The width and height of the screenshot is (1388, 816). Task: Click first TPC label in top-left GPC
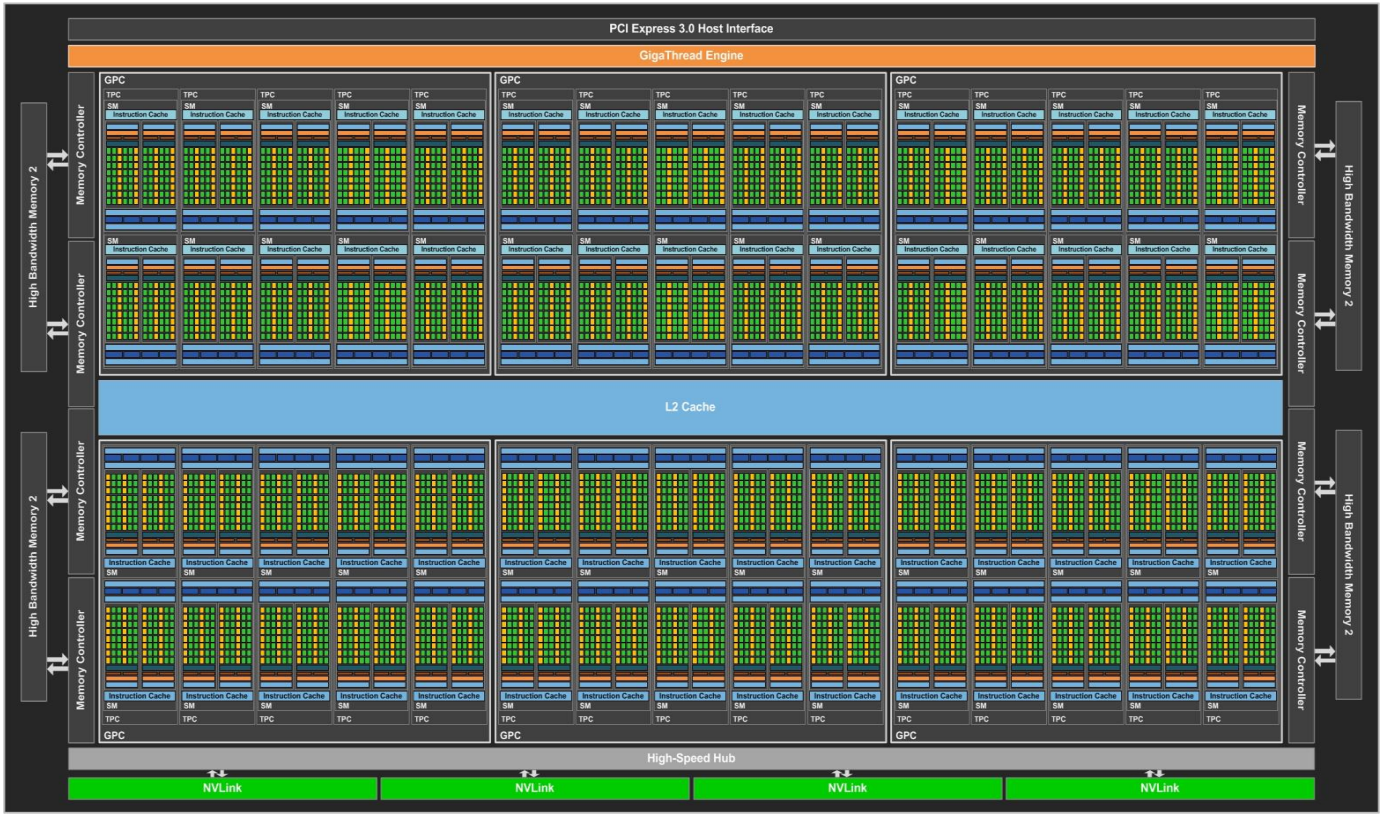(x=113, y=94)
